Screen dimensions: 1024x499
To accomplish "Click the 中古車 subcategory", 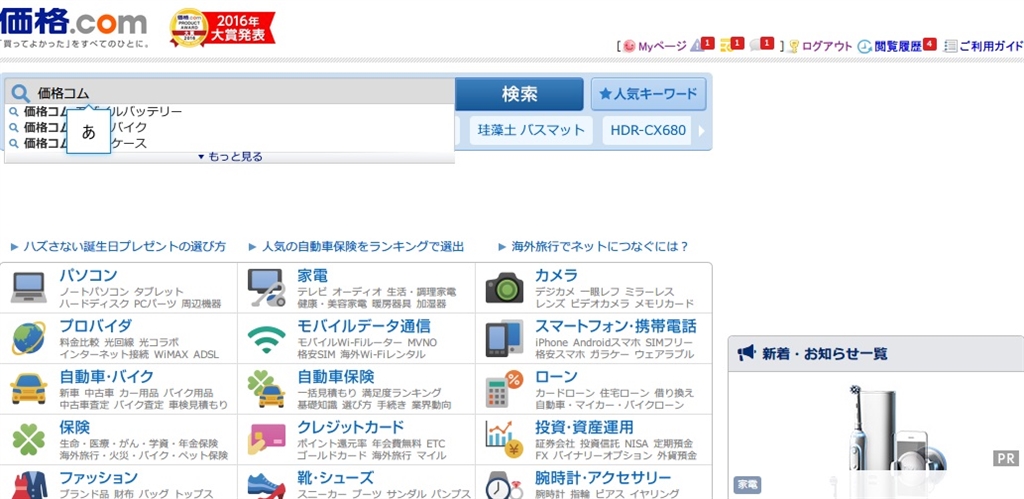I will coord(99,393).
